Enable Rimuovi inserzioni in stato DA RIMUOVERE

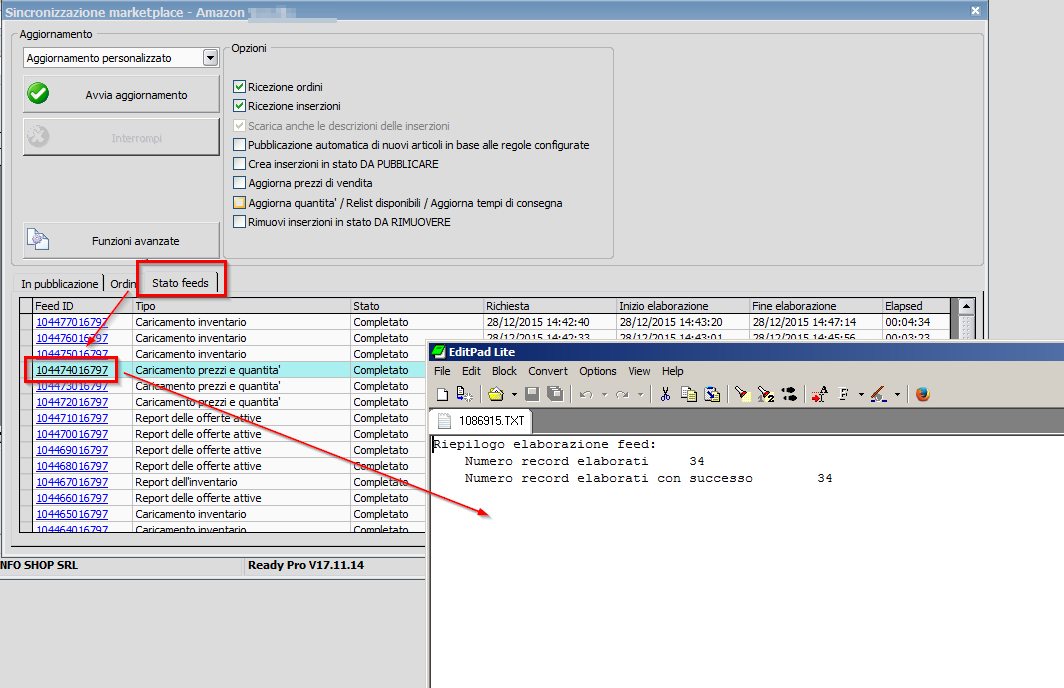pos(239,222)
